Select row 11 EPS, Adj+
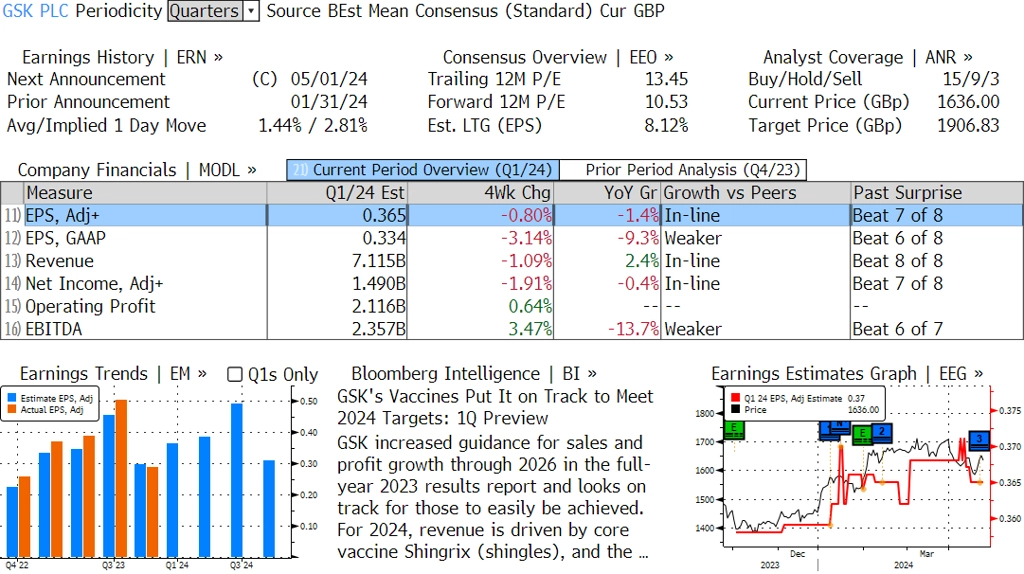 pyautogui.click(x=512, y=215)
